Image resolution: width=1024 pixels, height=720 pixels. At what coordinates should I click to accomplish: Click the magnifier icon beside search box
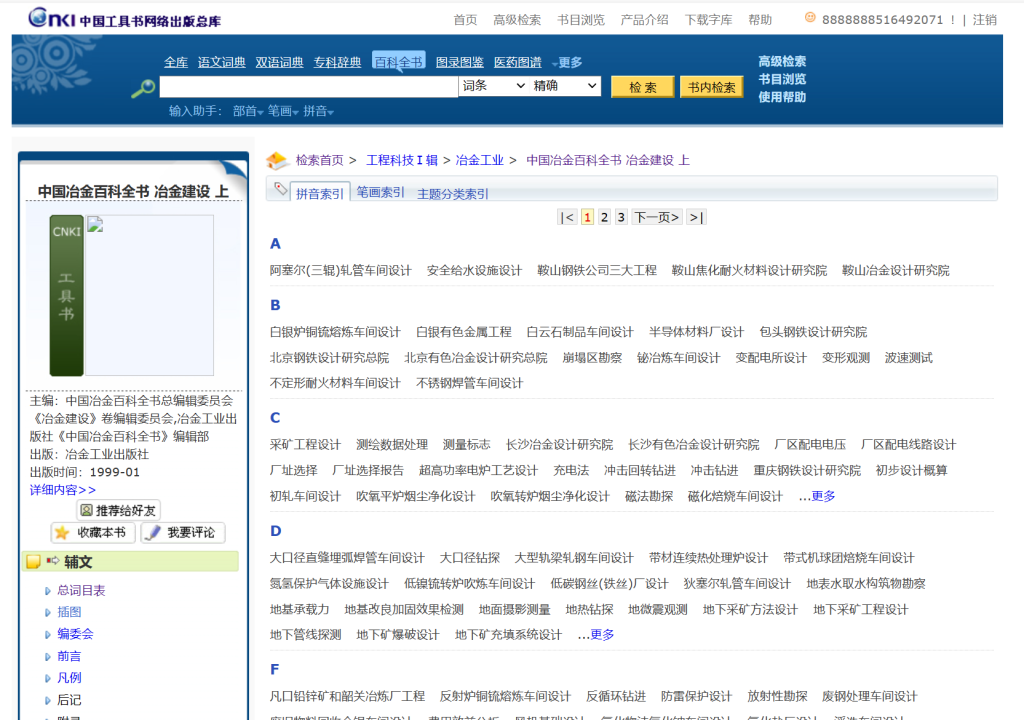click(x=143, y=89)
